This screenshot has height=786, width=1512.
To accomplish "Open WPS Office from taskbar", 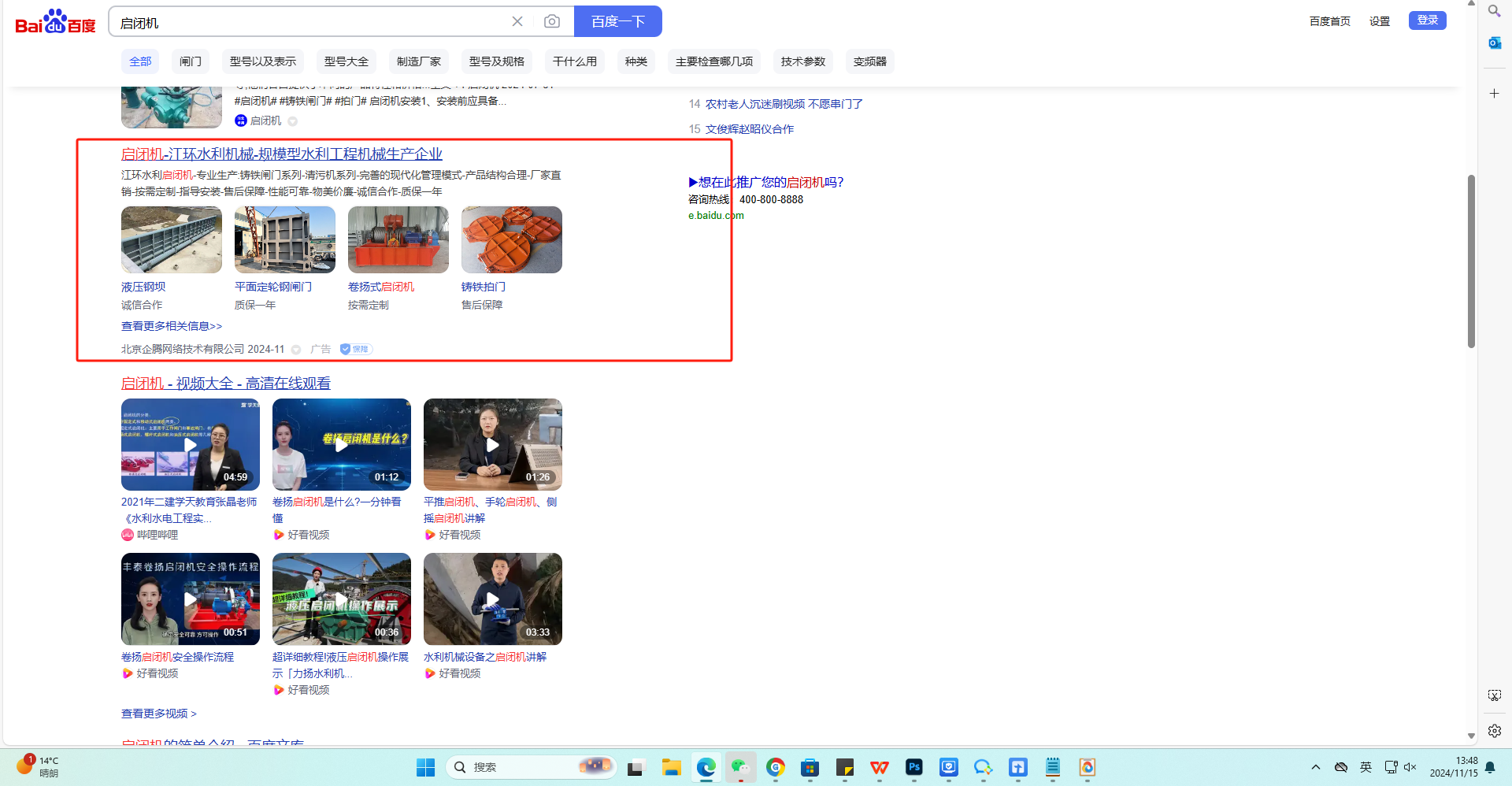I will coord(879,767).
